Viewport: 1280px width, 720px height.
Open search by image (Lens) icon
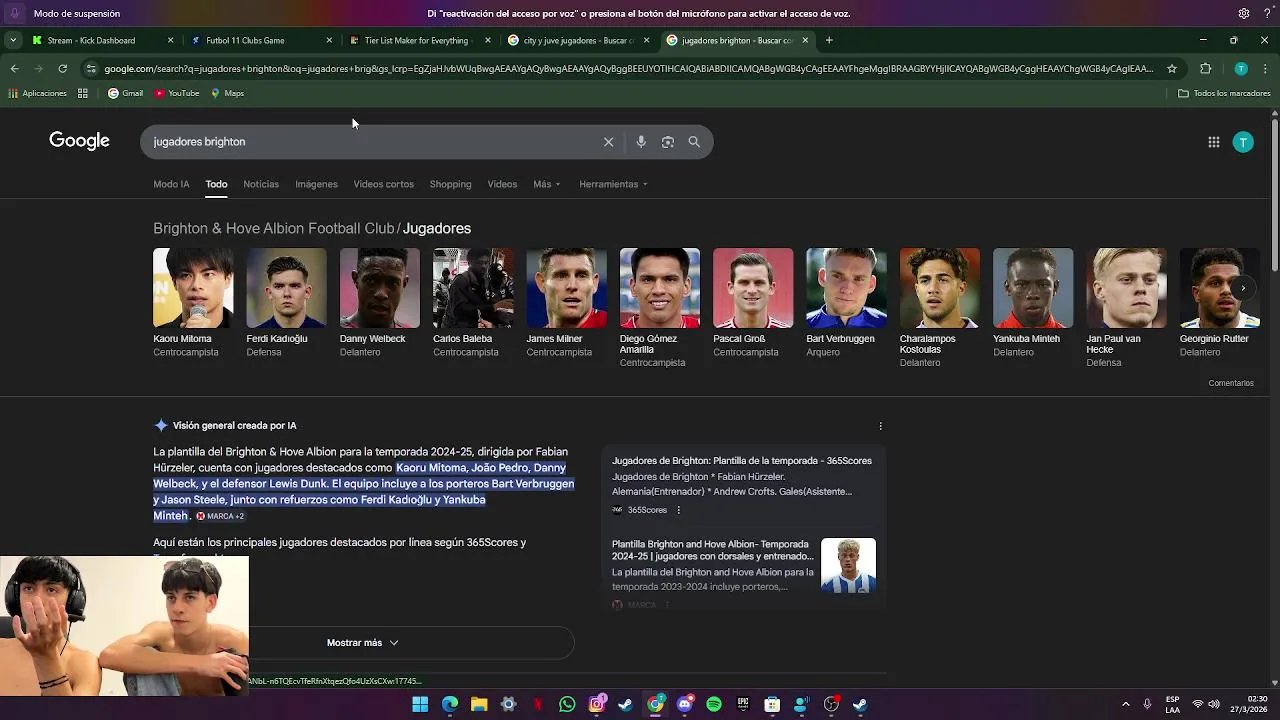(668, 142)
